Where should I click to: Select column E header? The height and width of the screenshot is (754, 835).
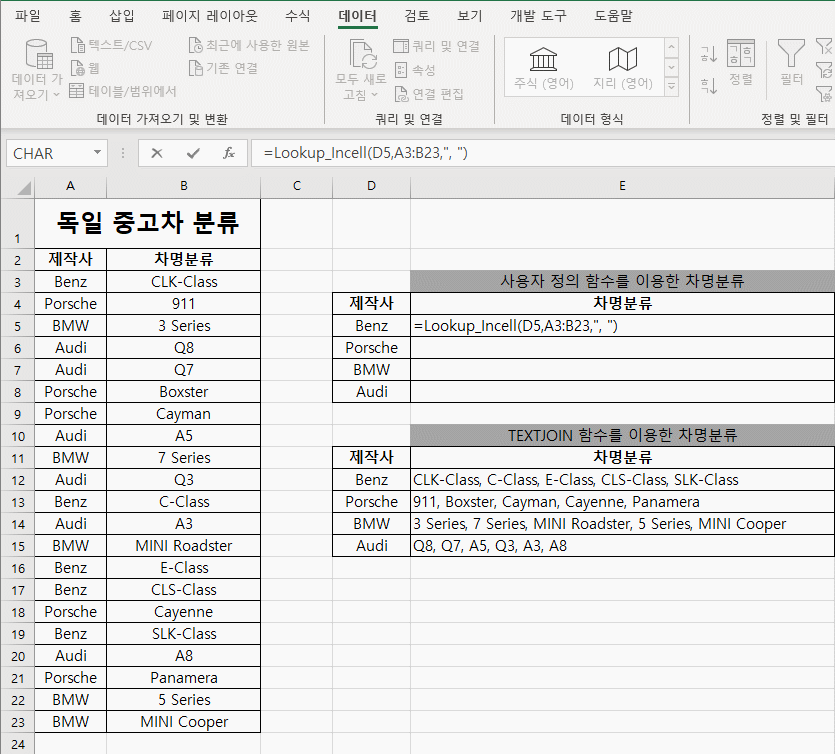click(x=623, y=186)
